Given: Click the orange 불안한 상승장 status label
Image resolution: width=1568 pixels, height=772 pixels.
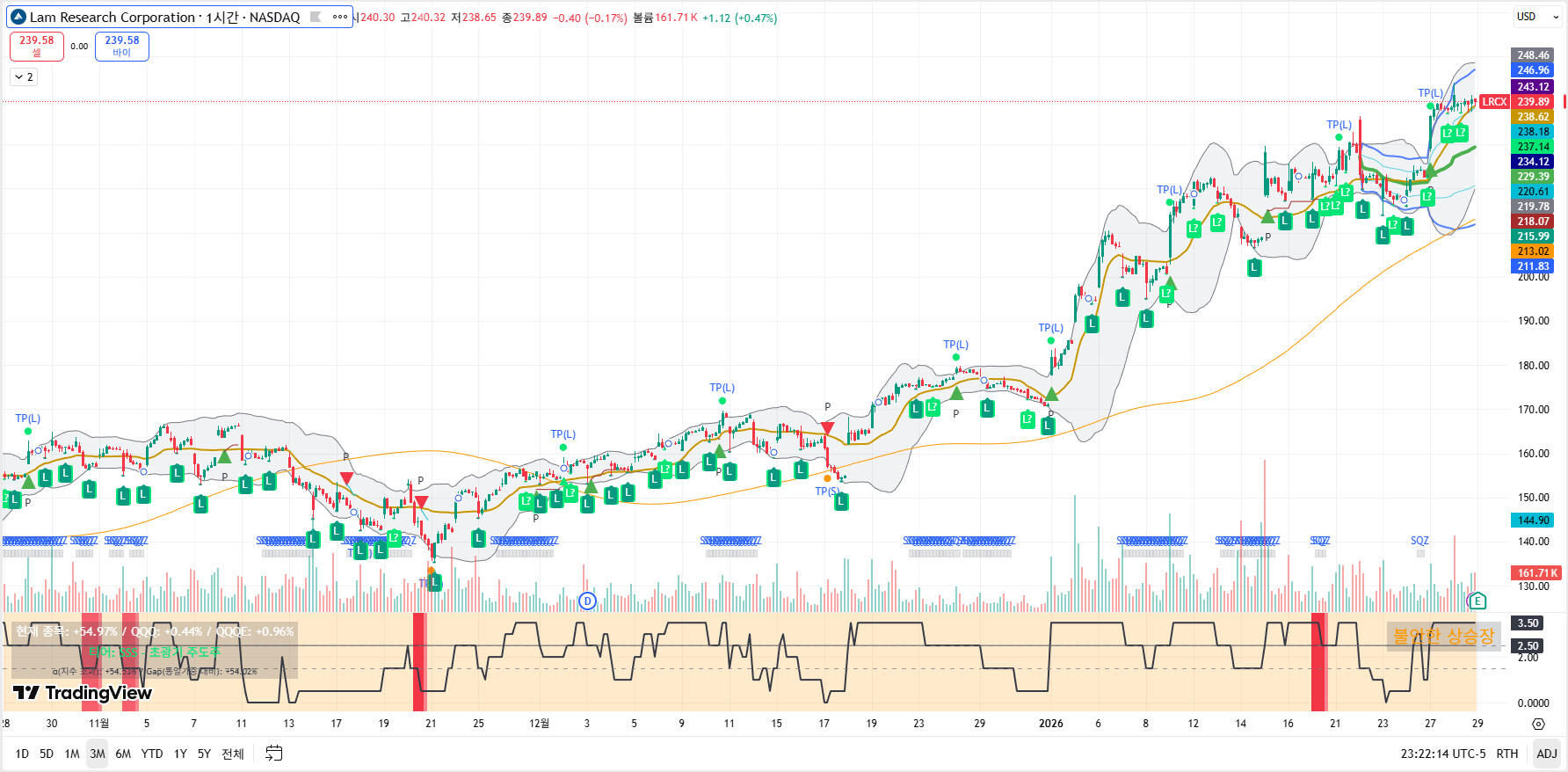Looking at the screenshot, I should (1444, 636).
